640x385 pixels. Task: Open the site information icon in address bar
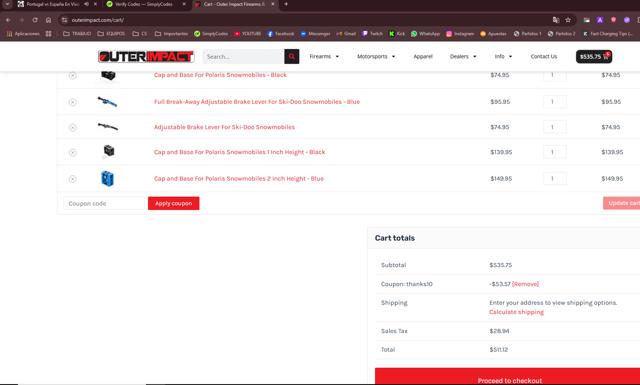pyautogui.click(x=64, y=20)
